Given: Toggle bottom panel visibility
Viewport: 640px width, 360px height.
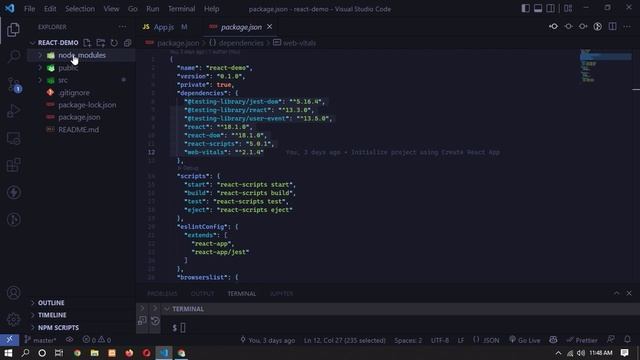Looking at the screenshot, I should (x=538, y=8).
